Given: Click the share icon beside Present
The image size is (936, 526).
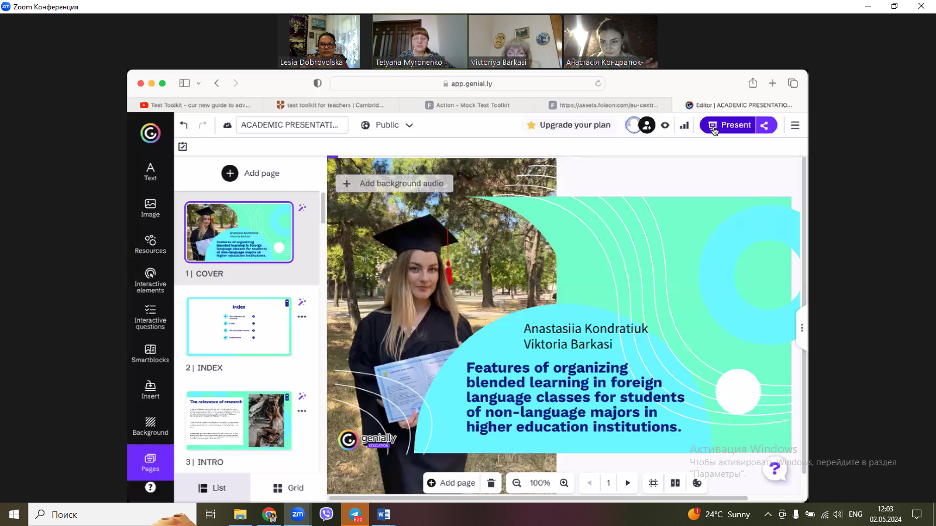Looking at the screenshot, I should click(765, 125).
